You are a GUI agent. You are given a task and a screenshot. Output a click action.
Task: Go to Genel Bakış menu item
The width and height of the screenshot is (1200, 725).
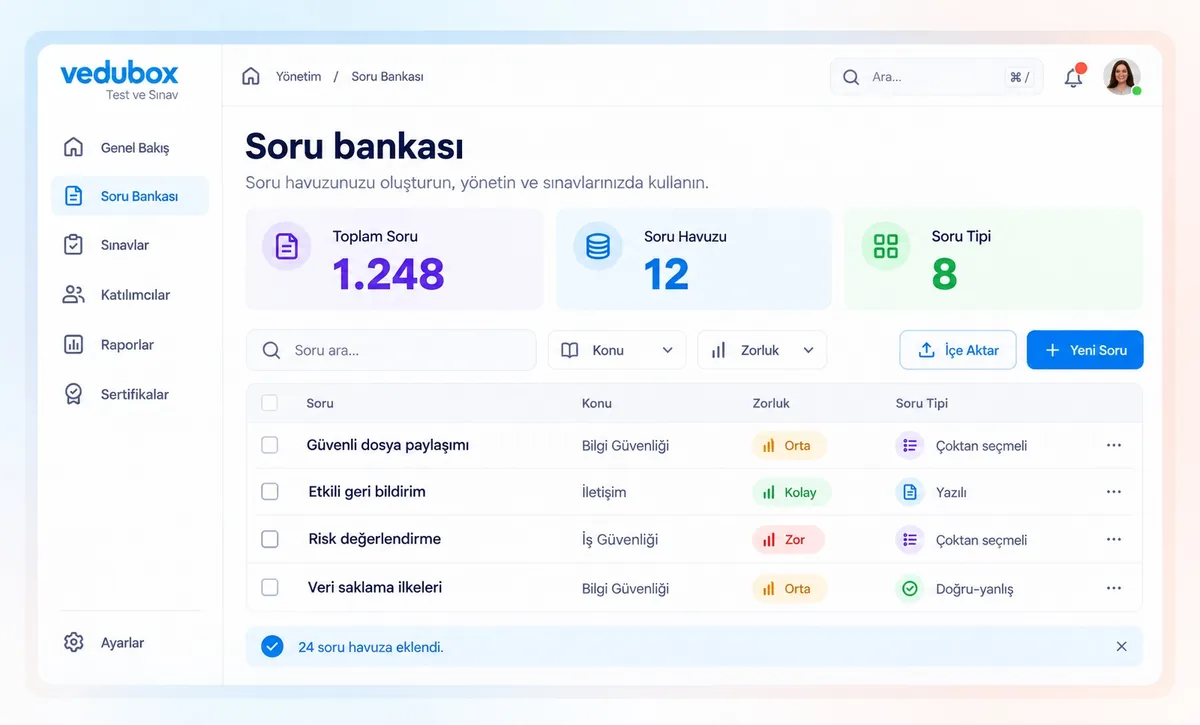130,147
